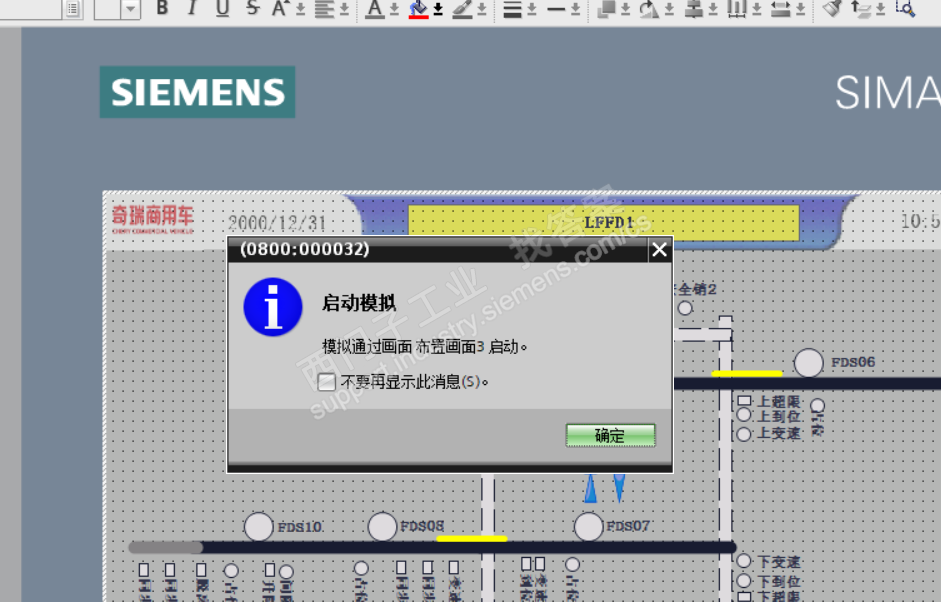Click the yellow bar left of FDS06
941x602 pixels.
coord(747,373)
